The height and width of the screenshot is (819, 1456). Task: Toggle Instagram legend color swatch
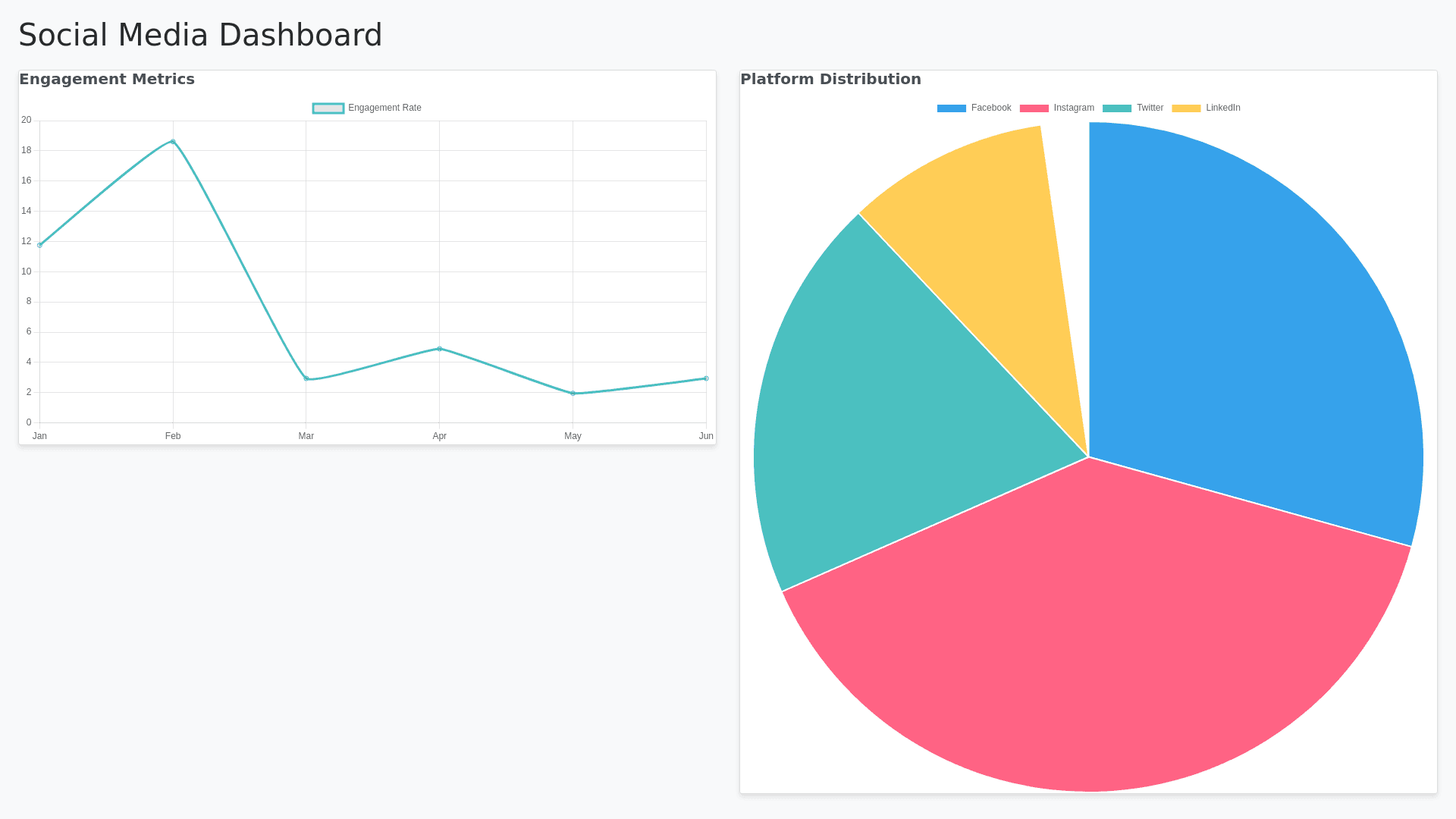pyautogui.click(x=1034, y=108)
